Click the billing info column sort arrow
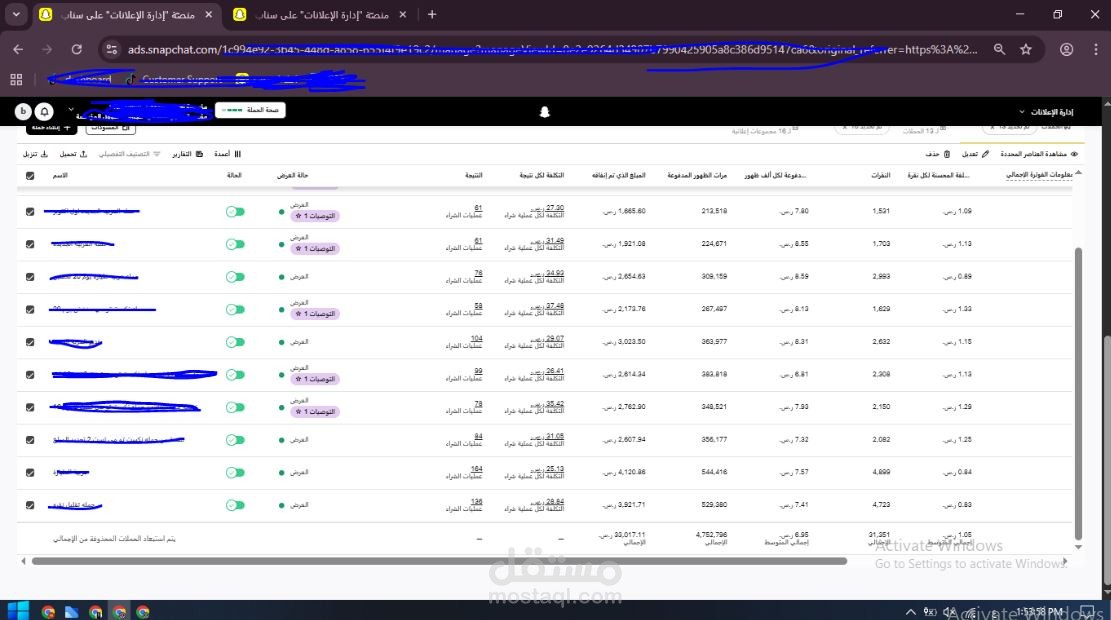The height and width of the screenshot is (620, 1111). (1078, 172)
